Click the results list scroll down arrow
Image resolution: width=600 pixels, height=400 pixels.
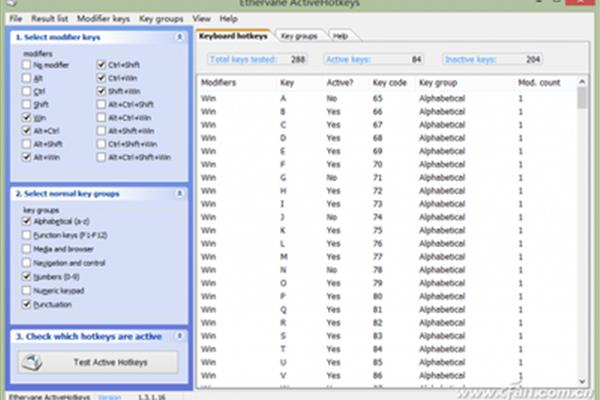click(x=582, y=381)
